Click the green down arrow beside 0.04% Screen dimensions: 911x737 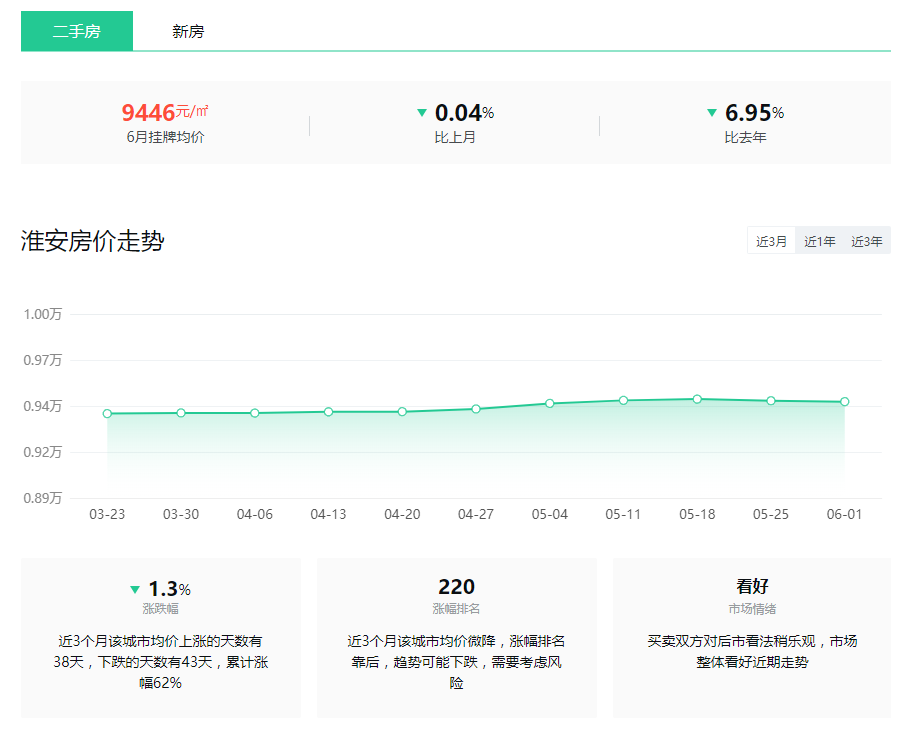tap(422, 113)
